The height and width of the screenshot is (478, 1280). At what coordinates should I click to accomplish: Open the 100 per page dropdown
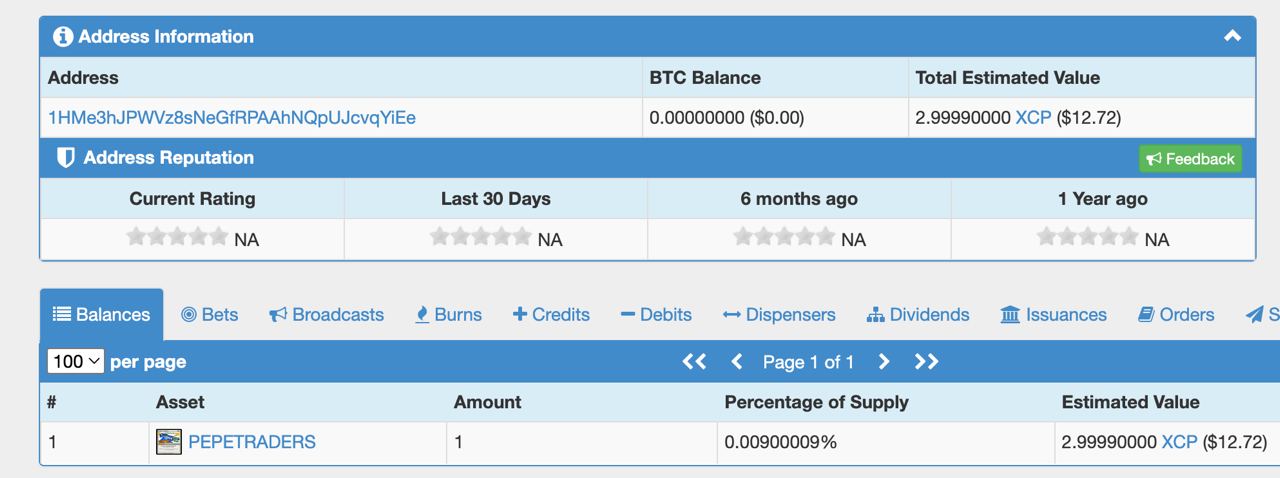[x=76, y=361]
